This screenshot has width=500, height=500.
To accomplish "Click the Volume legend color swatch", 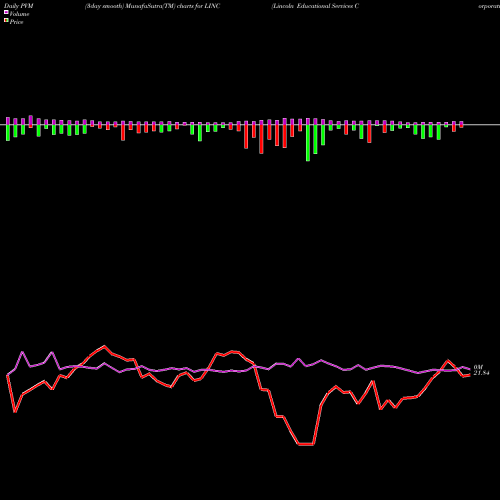I will point(6,13).
